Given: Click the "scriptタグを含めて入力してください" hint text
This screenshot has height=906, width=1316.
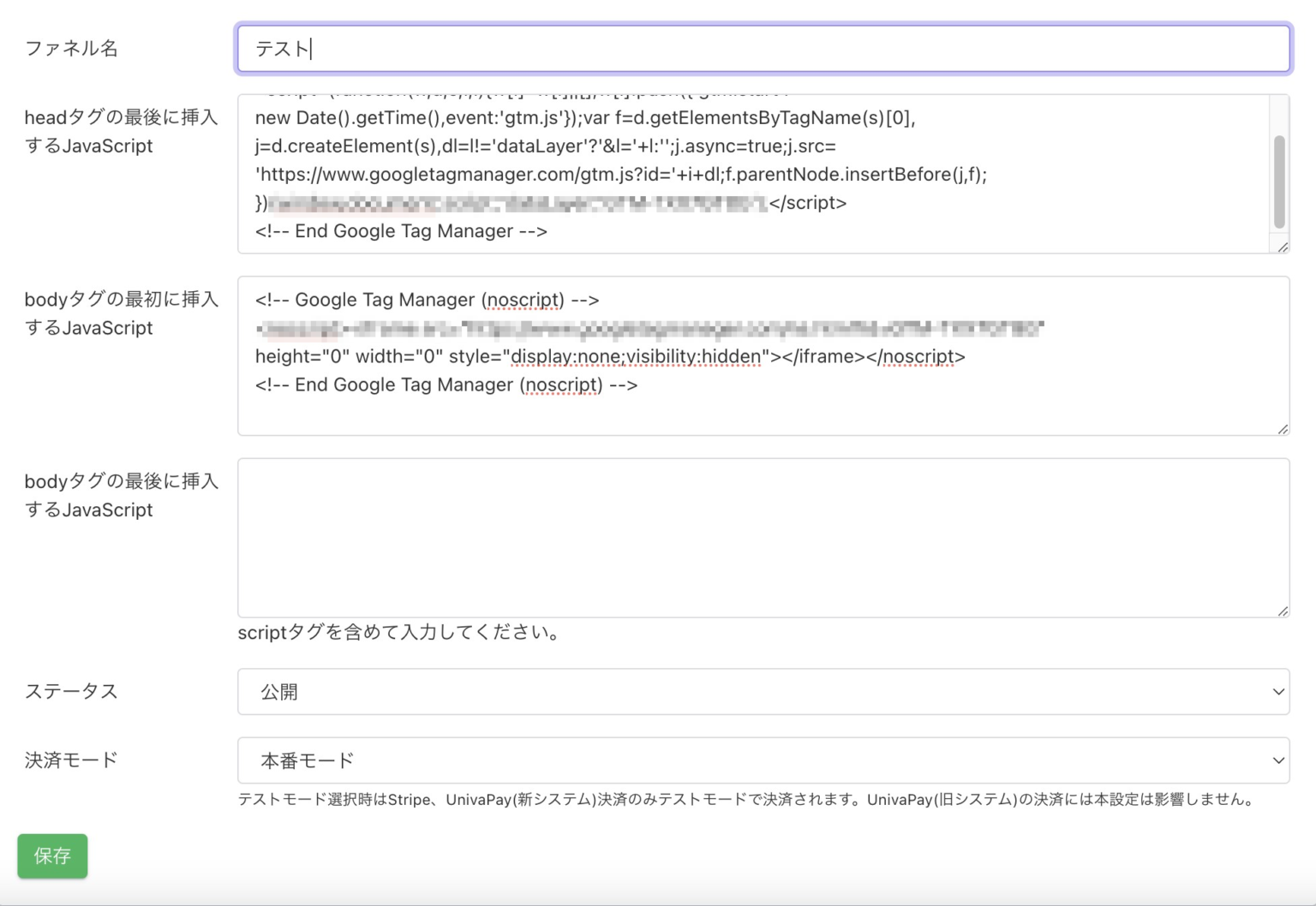Looking at the screenshot, I should point(399,633).
